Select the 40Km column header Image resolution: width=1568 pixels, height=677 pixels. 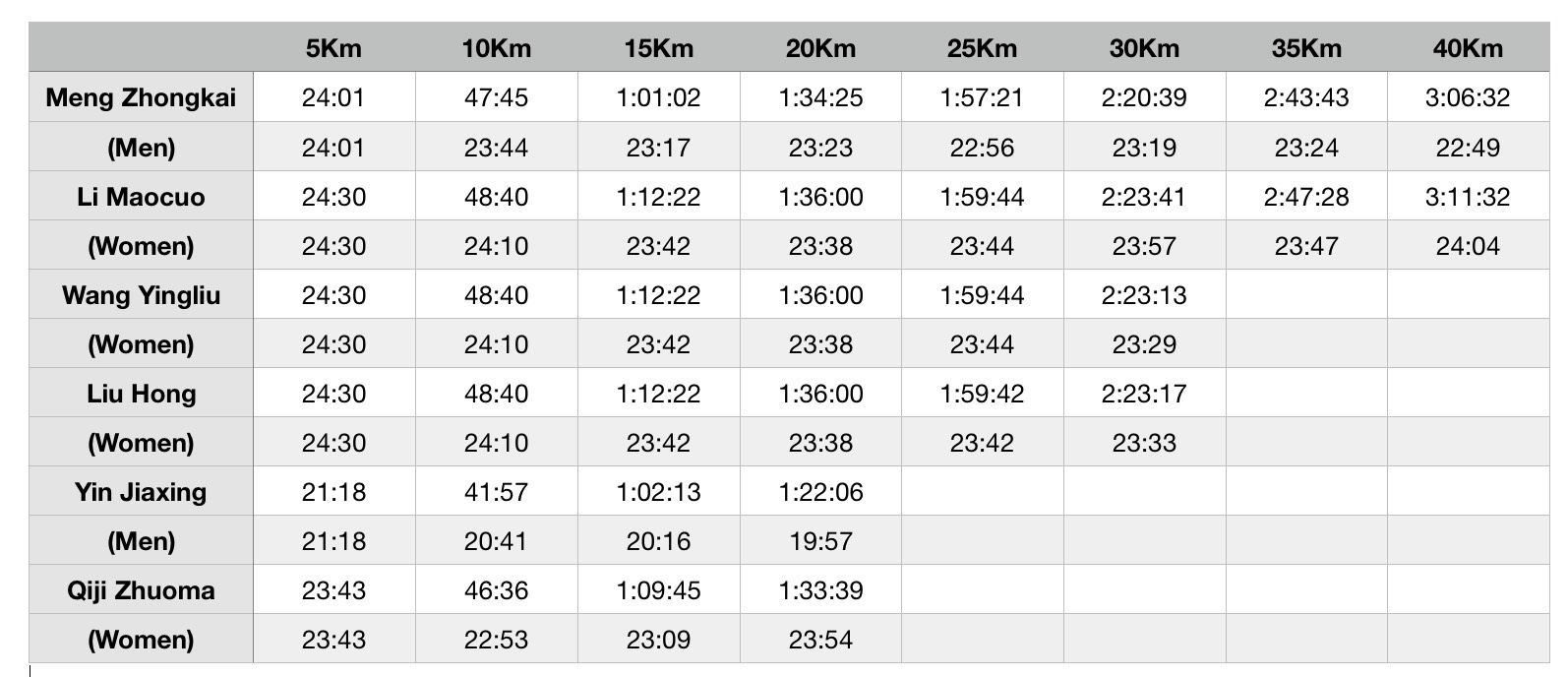1468,47
